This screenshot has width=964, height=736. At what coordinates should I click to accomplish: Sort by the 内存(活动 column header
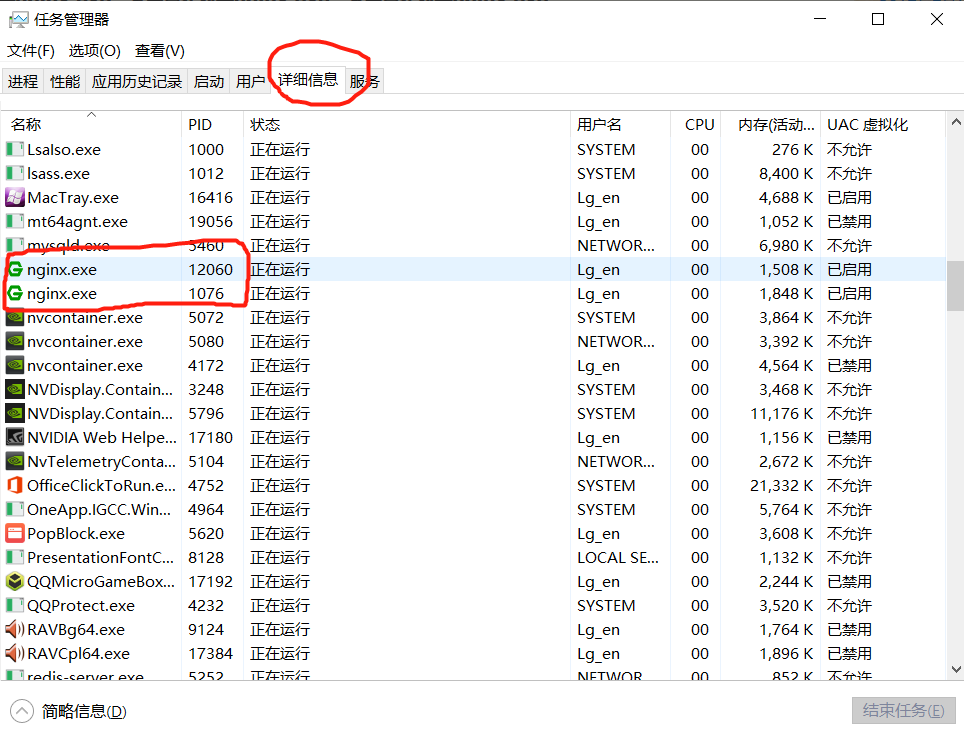point(770,125)
